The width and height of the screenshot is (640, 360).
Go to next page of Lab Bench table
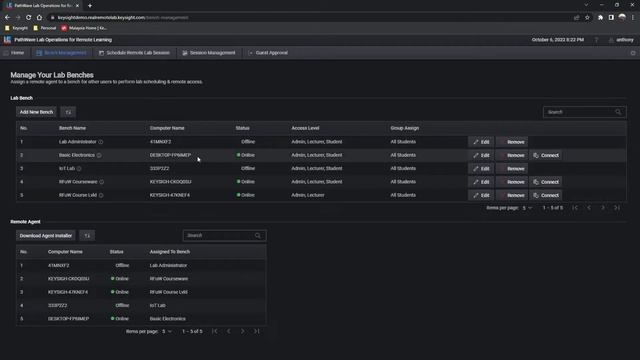coord(603,208)
